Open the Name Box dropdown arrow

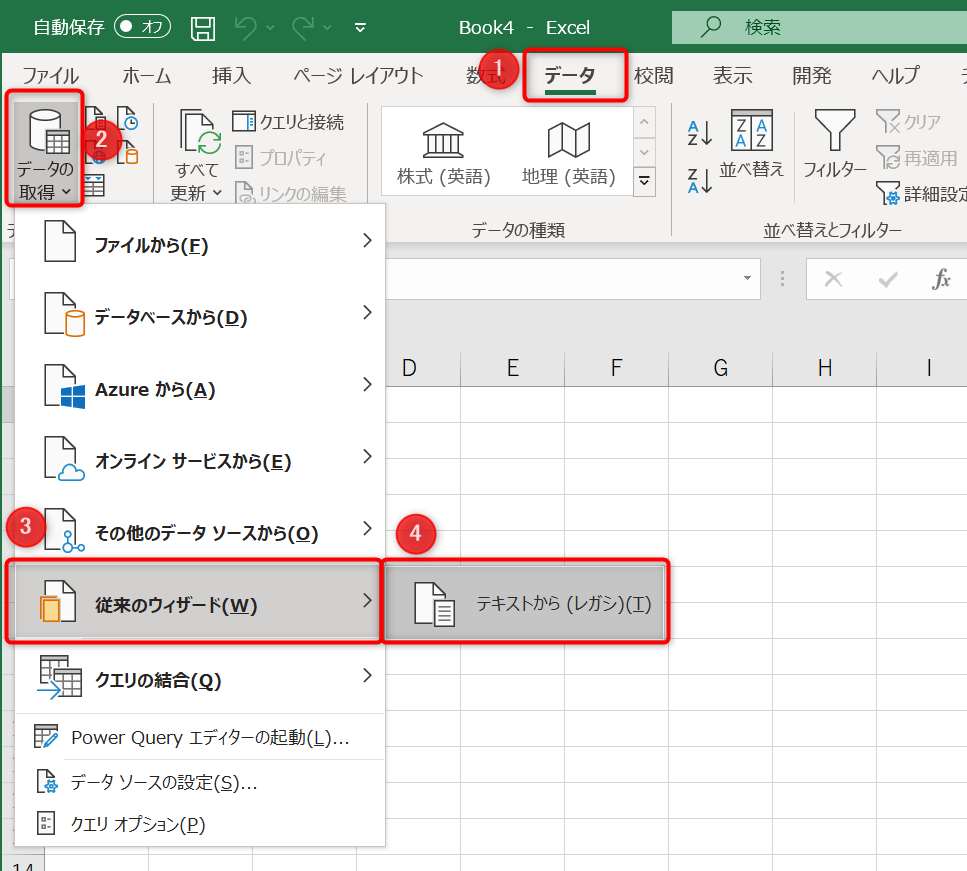coord(747,278)
